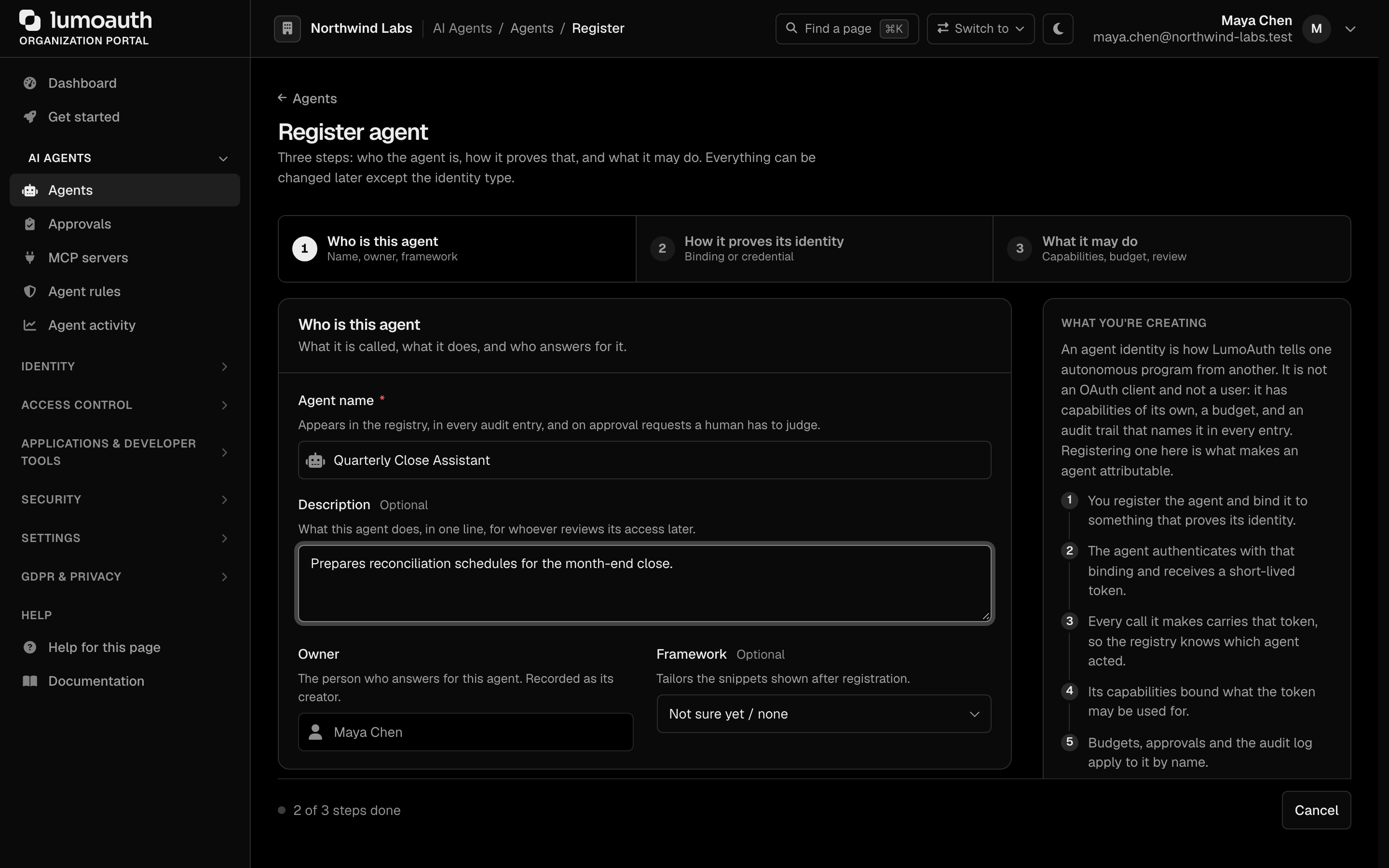Click the Northwind Labs building icon
This screenshot has width=1389, height=868.
coord(287,28)
